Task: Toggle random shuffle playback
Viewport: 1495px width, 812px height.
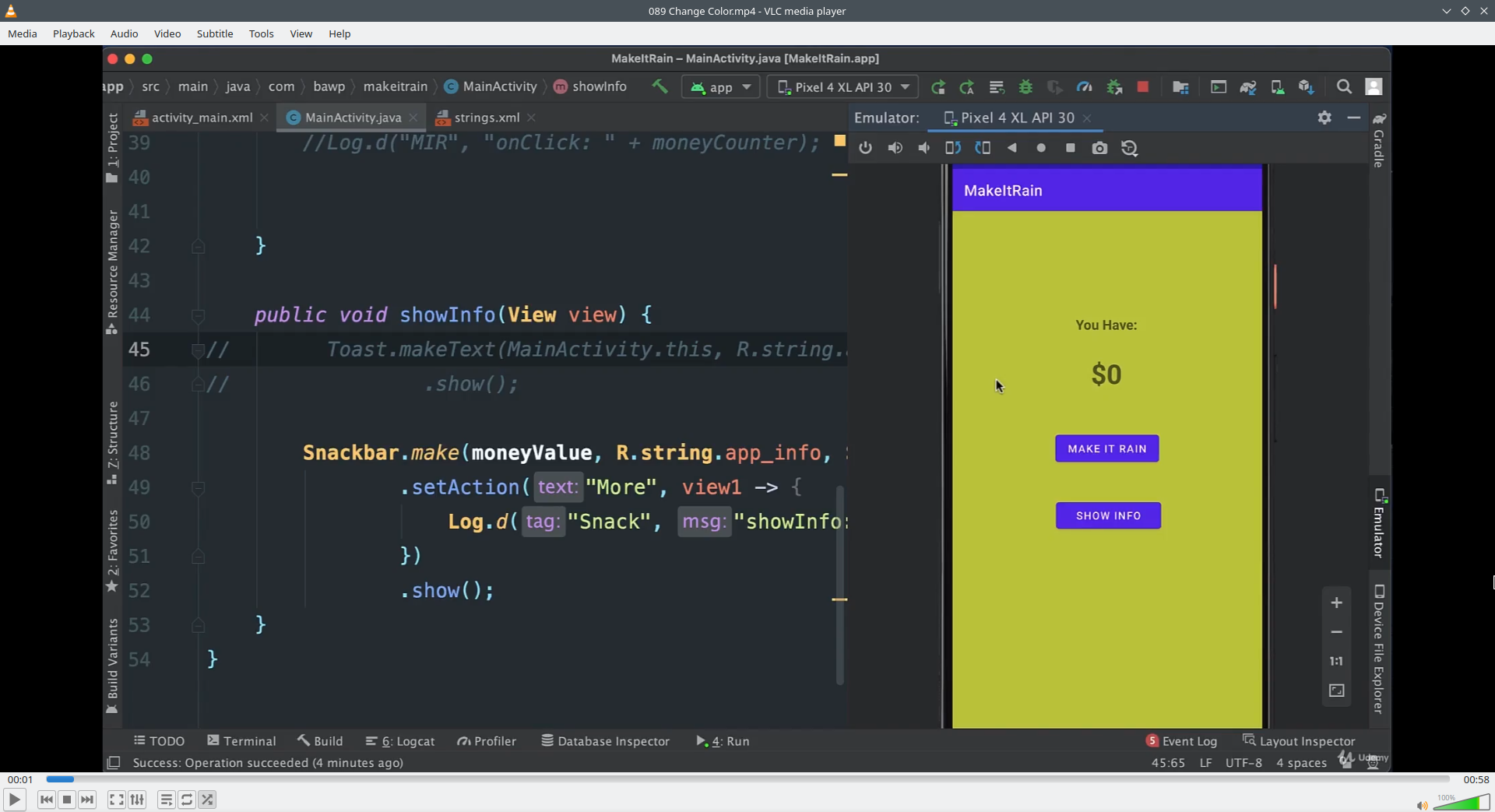Action: 207,800
